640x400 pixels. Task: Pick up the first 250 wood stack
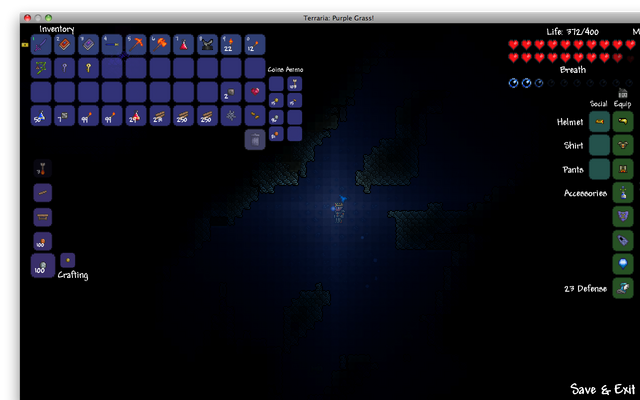pos(183,116)
